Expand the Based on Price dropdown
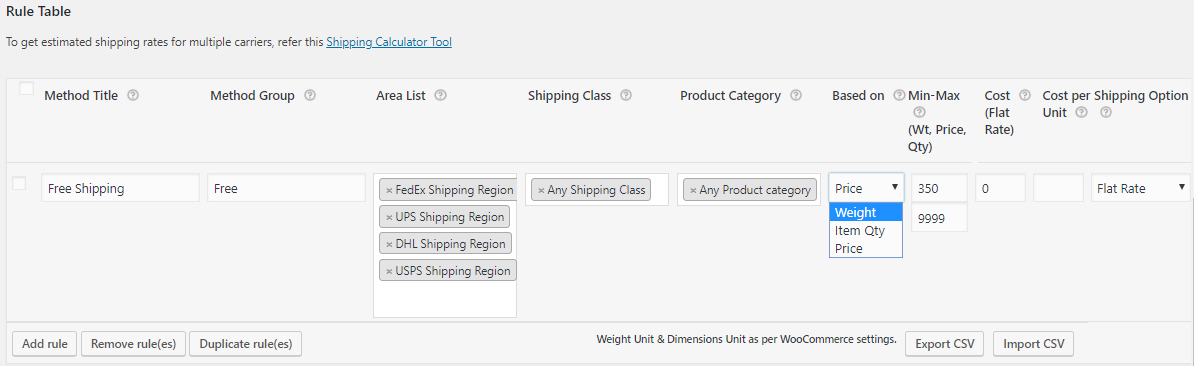 pyautogui.click(x=867, y=188)
